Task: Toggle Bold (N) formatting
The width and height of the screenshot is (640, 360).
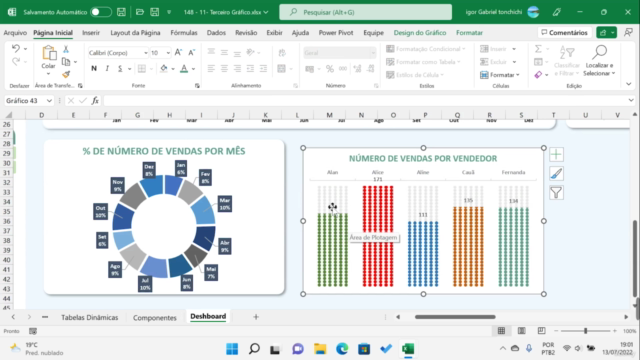Action: click(94, 68)
